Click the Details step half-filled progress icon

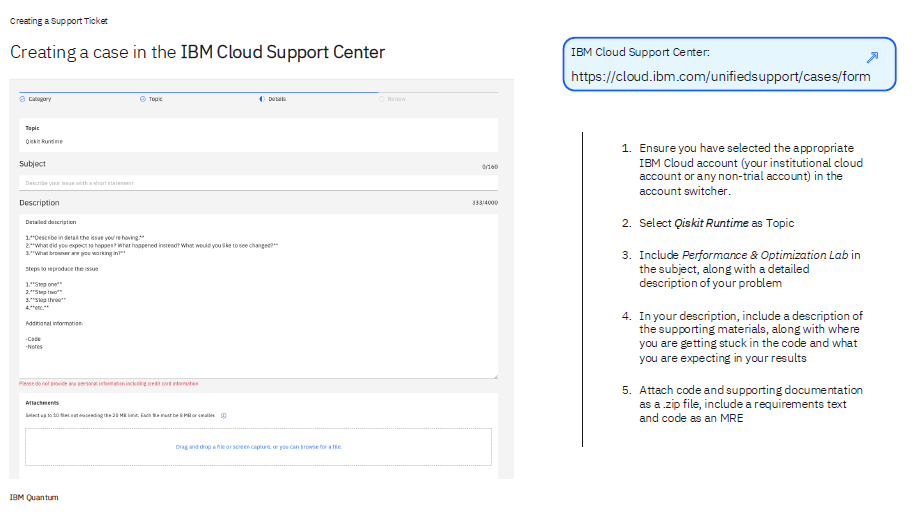tap(262, 99)
